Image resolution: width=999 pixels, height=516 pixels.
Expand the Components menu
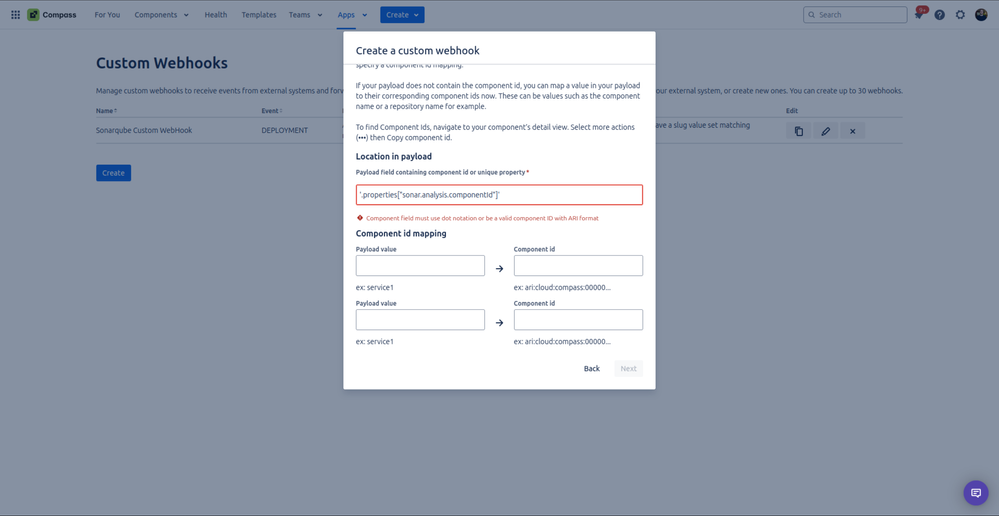162,15
